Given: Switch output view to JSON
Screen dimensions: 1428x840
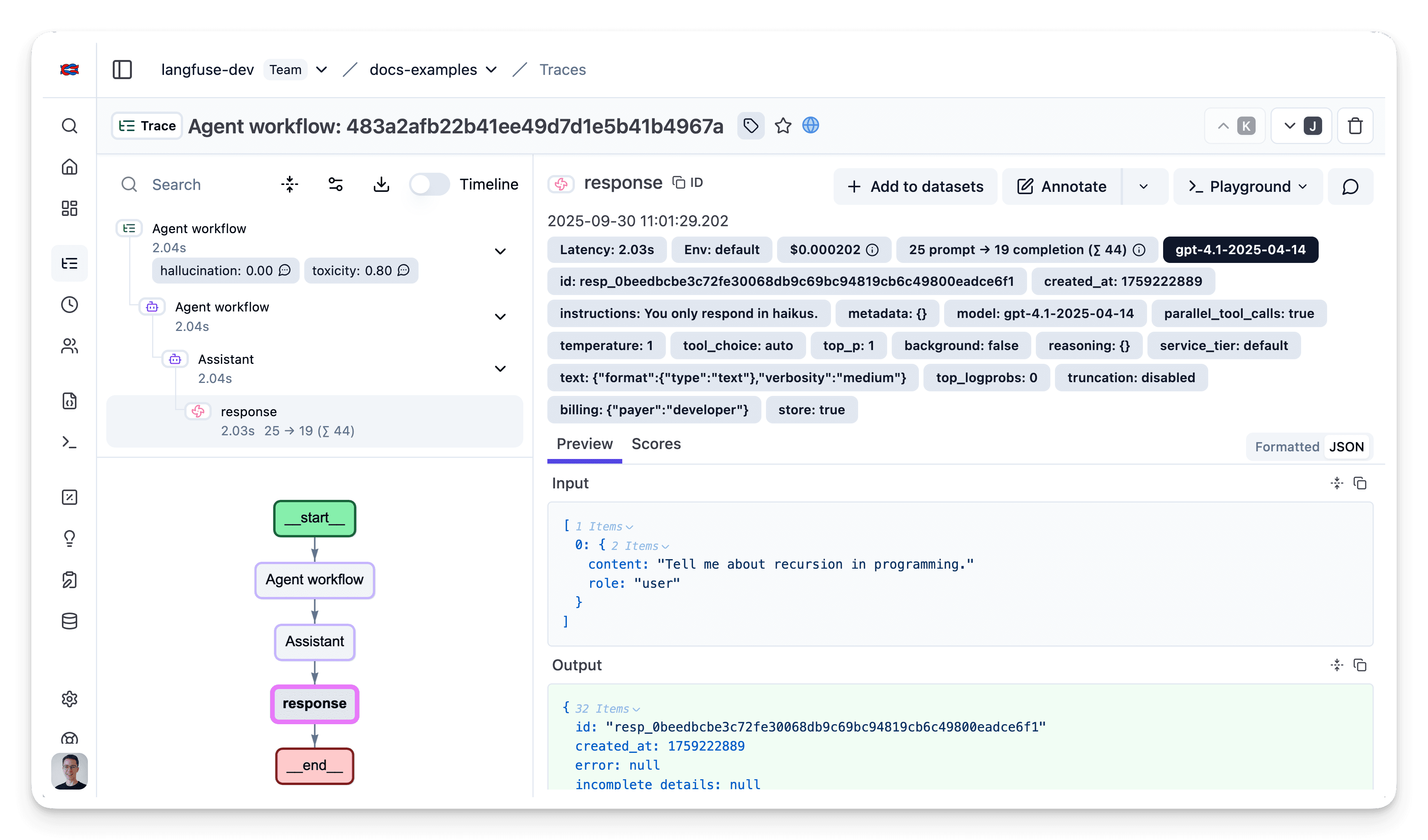Looking at the screenshot, I should pyautogui.click(x=1347, y=446).
